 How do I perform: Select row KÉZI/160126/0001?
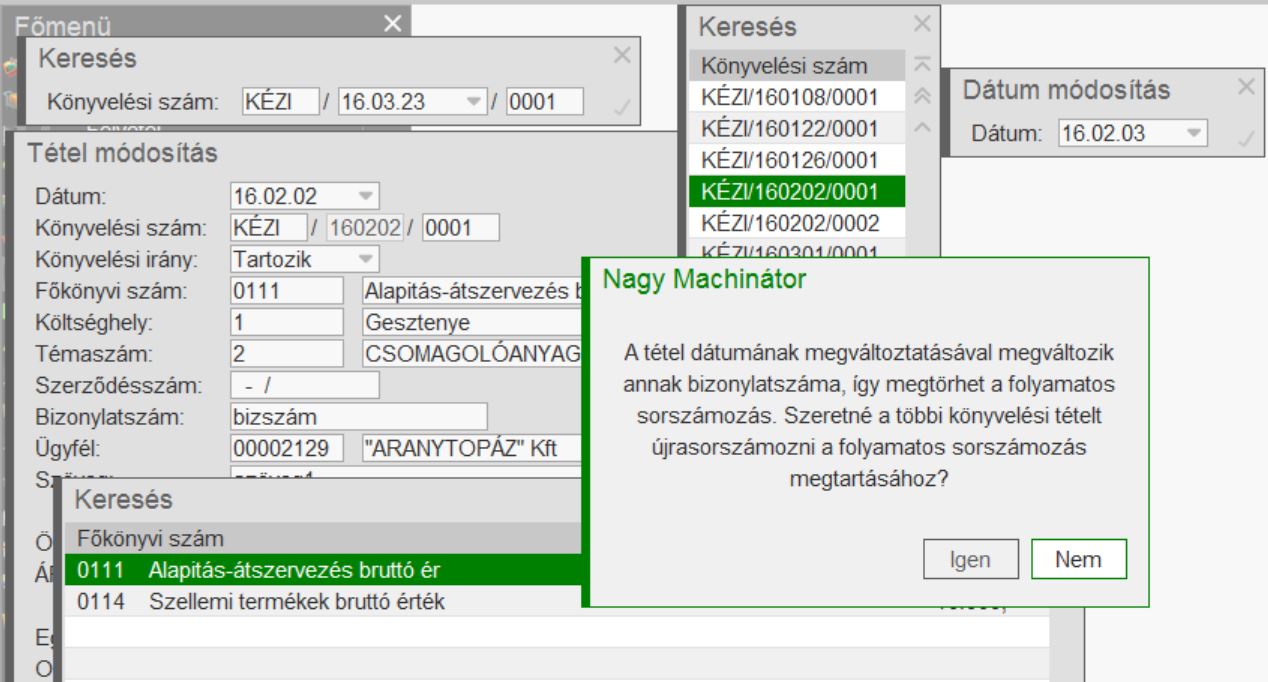[797, 160]
